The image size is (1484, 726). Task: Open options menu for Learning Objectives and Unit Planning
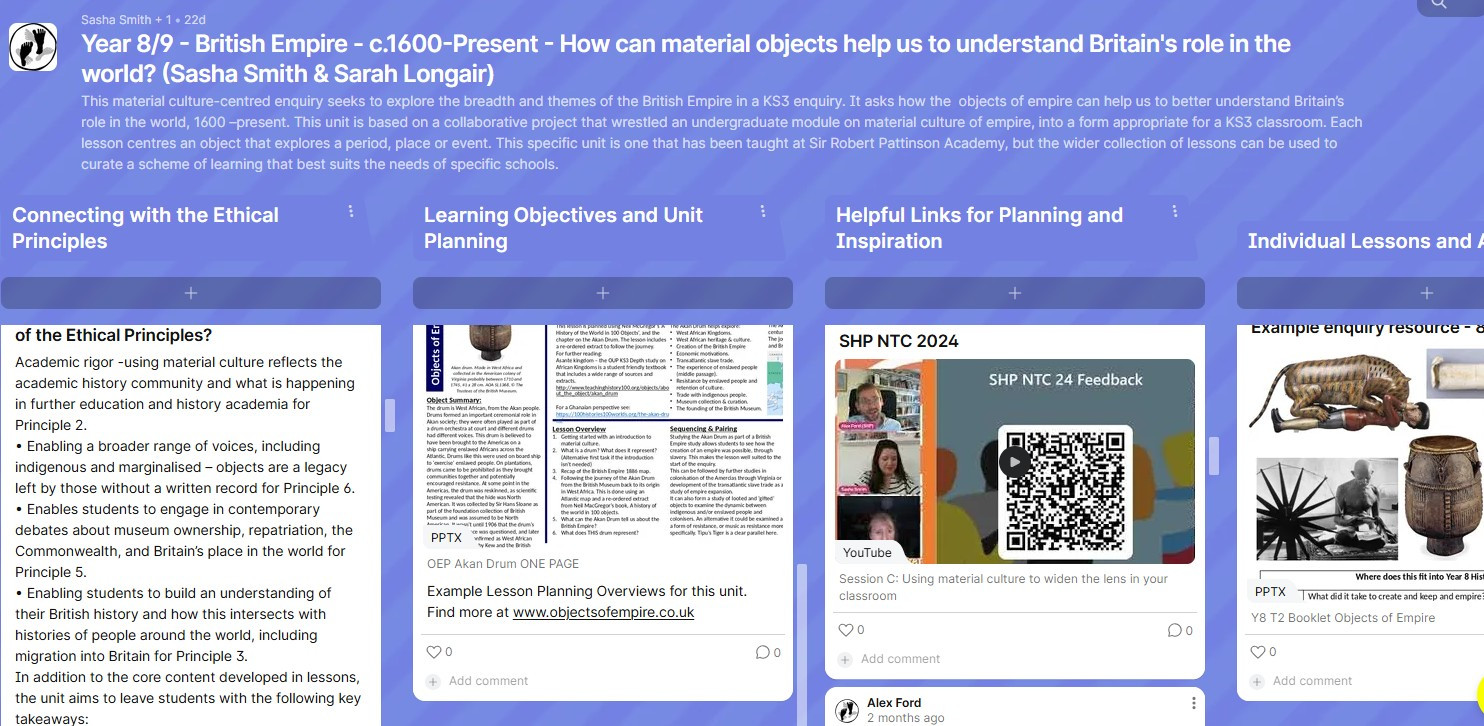[x=763, y=211]
